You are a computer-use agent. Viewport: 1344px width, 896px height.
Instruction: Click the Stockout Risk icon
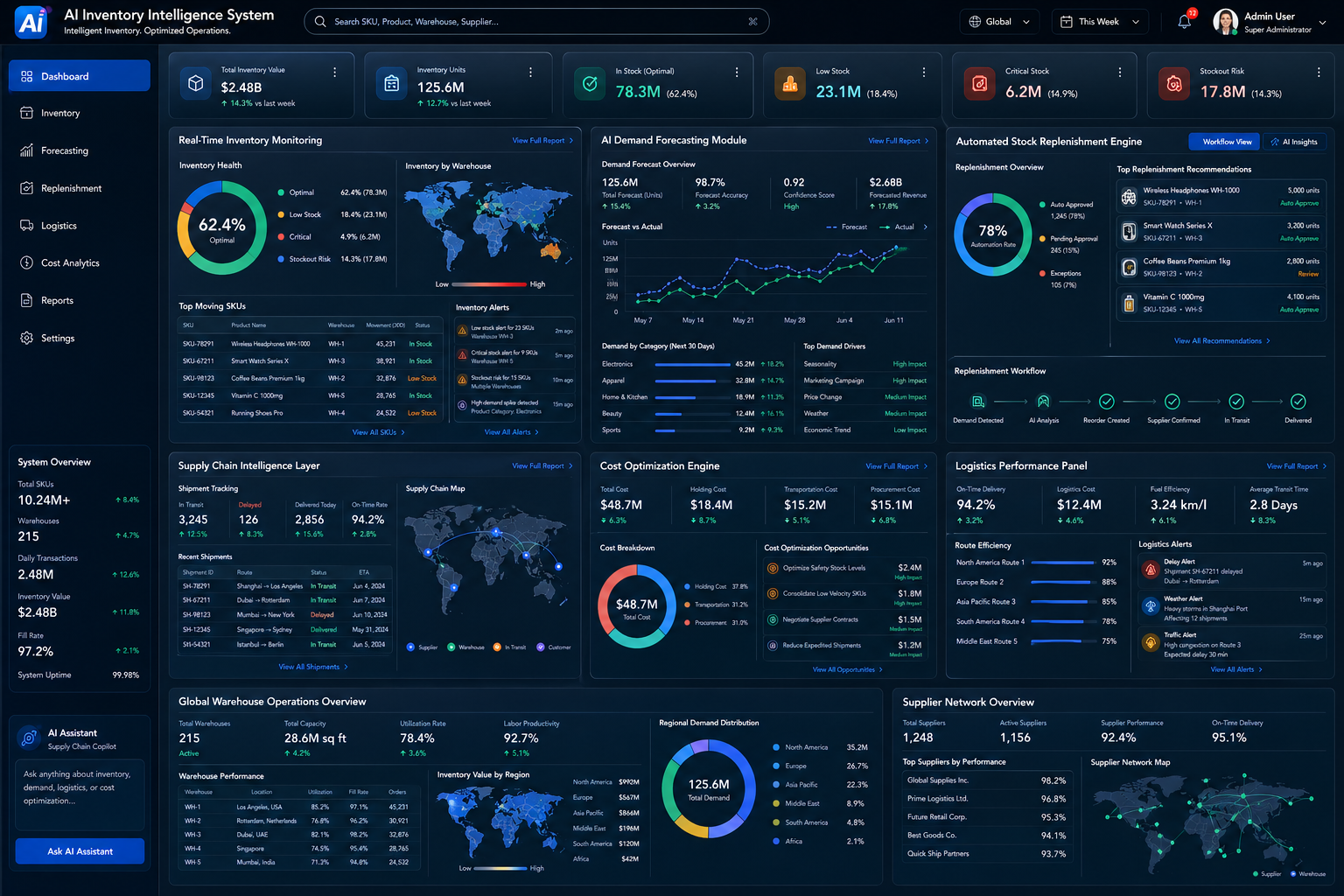[x=1174, y=84]
